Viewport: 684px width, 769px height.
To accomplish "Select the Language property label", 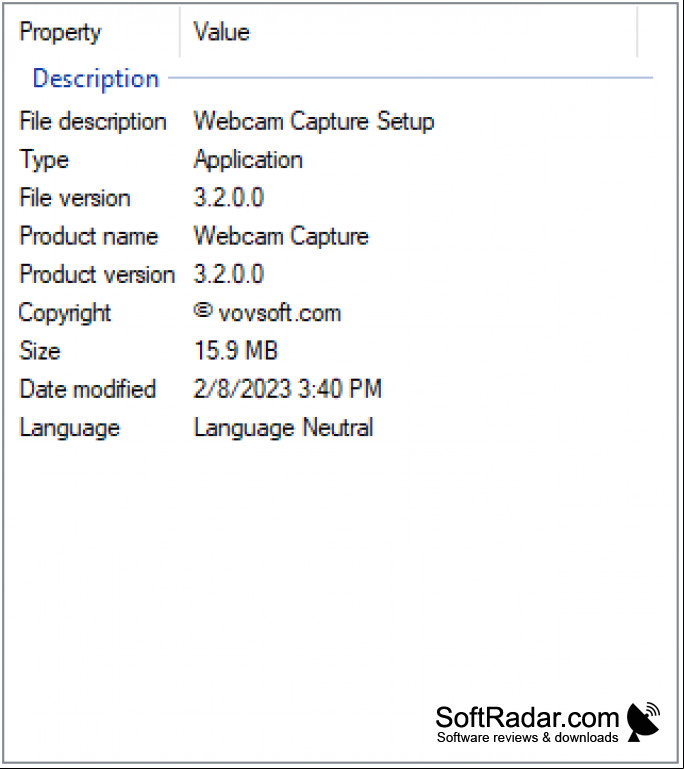I will (69, 428).
